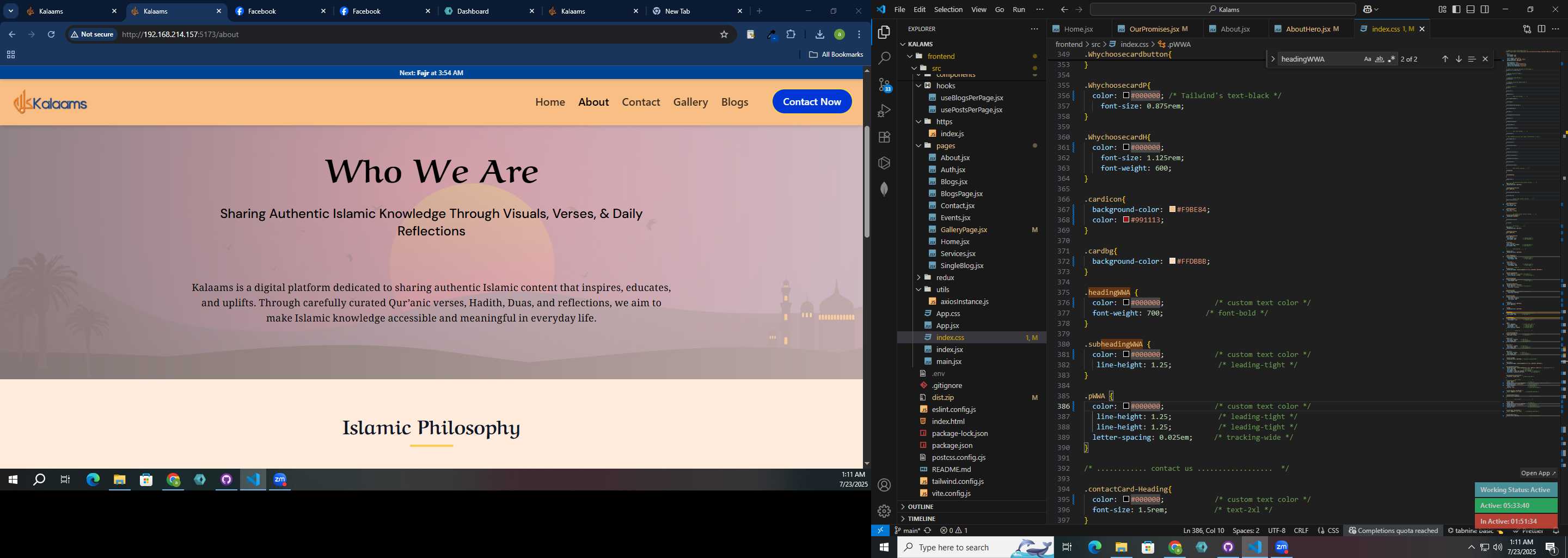Close the VS Code find widget
1568x558 pixels.
(x=1485, y=59)
